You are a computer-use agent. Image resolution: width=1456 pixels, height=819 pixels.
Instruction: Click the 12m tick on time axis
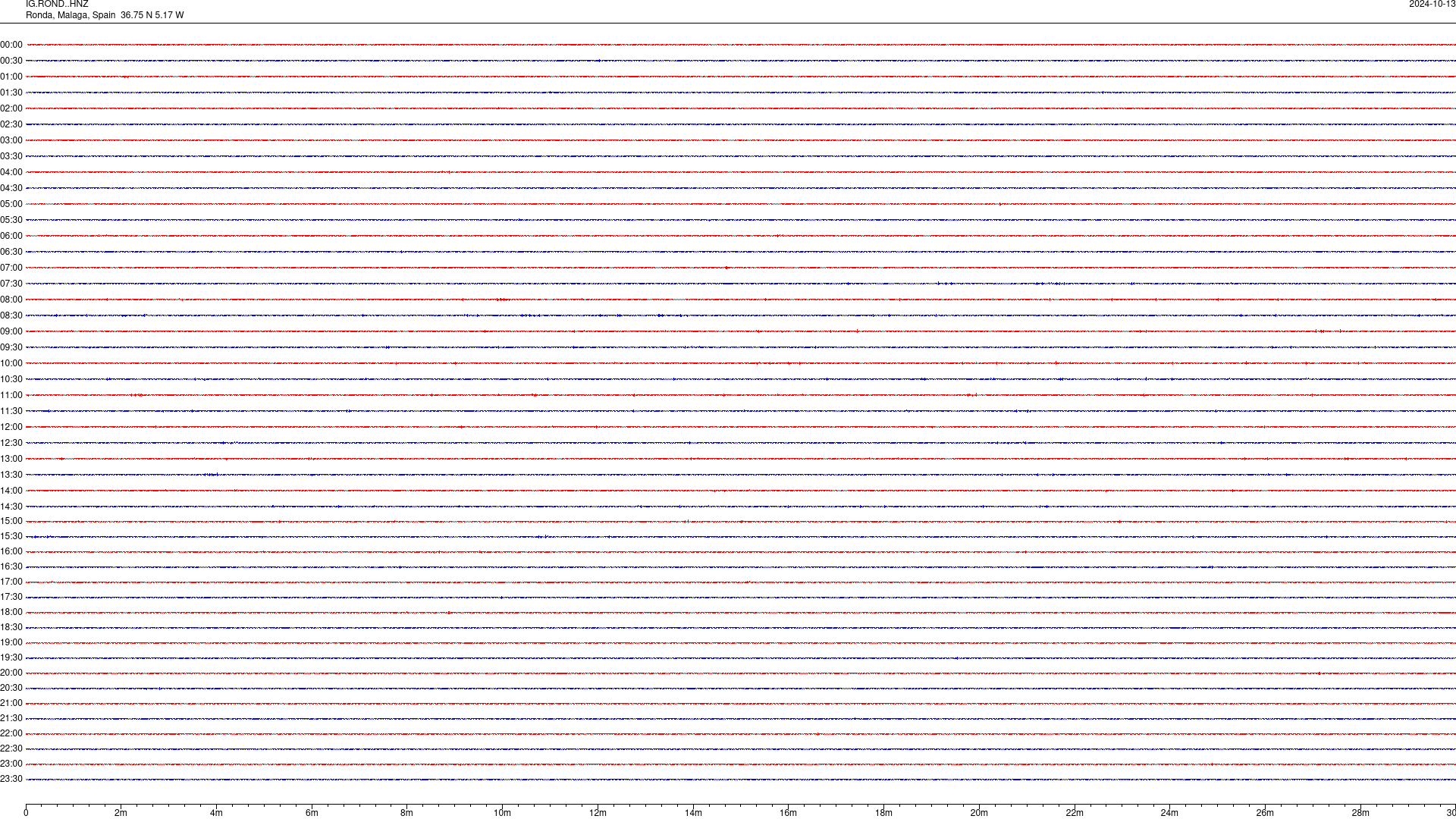pos(598,813)
